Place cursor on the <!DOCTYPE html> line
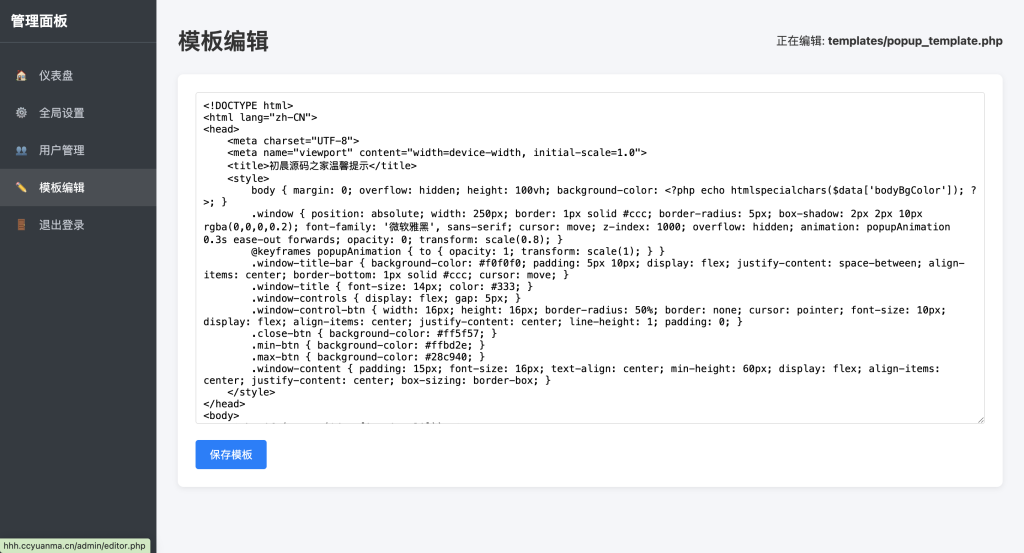The height and width of the screenshot is (553, 1024). coord(248,105)
